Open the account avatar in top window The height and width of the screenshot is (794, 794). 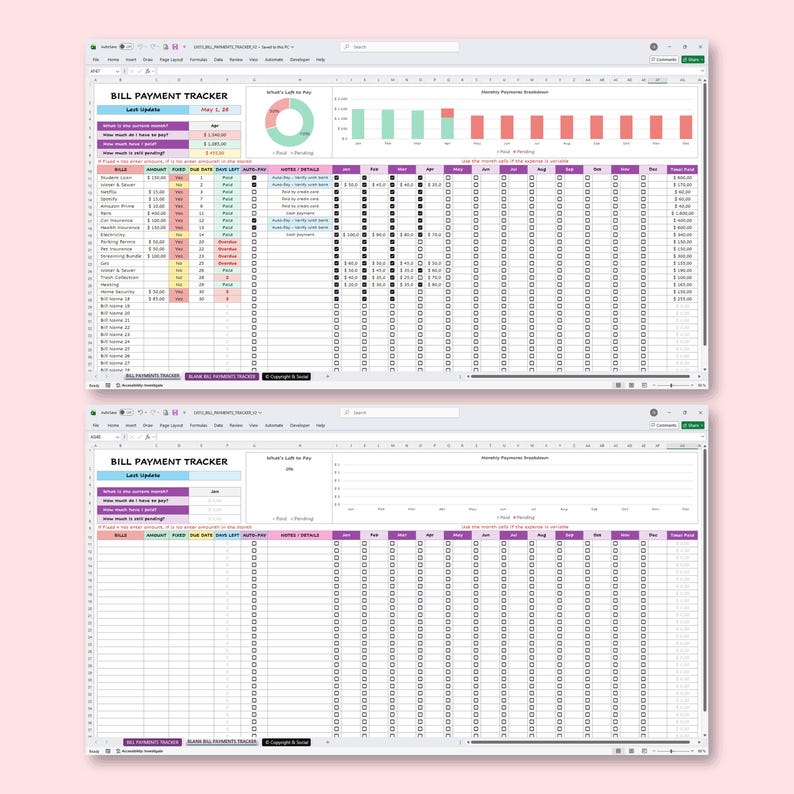(x=654, y=47)
